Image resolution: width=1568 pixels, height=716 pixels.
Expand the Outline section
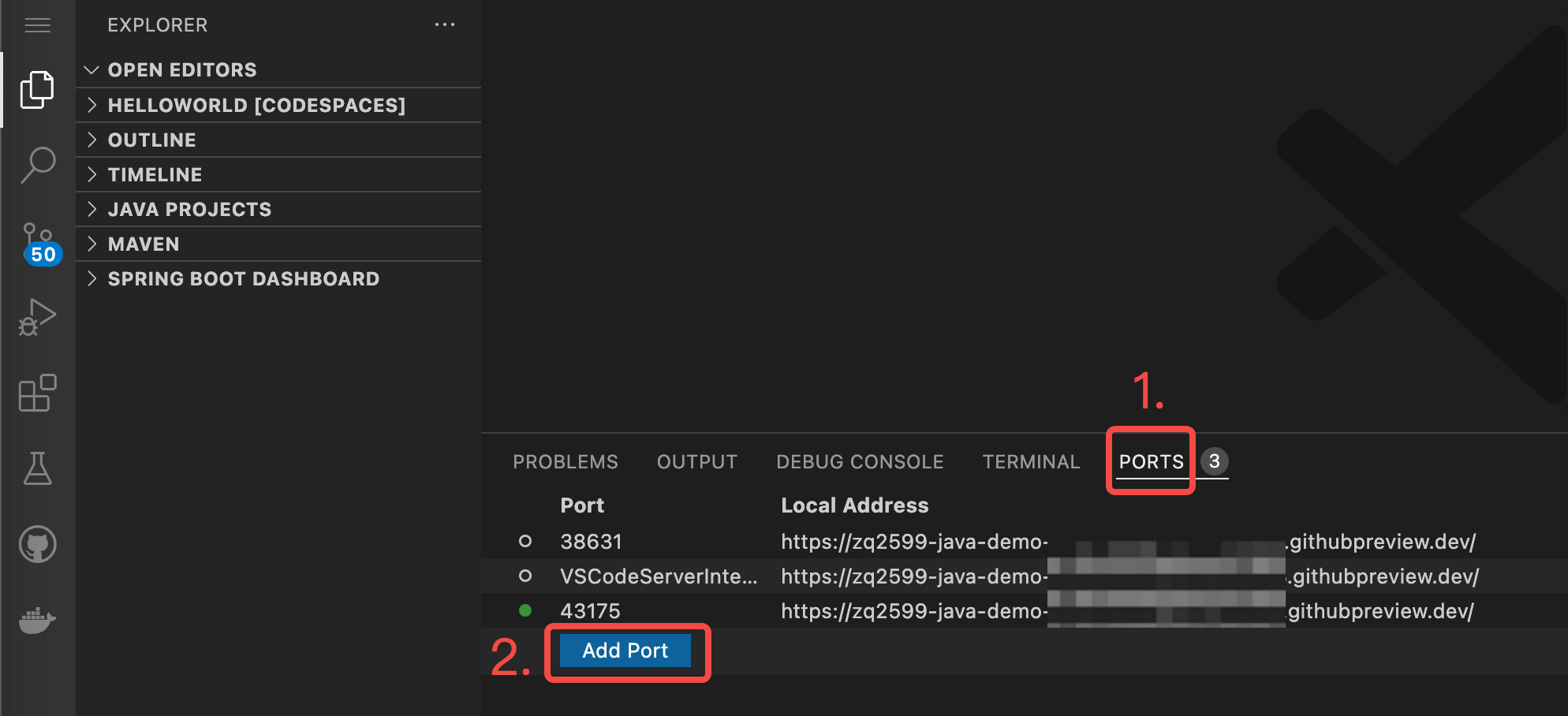pos(278,140)
